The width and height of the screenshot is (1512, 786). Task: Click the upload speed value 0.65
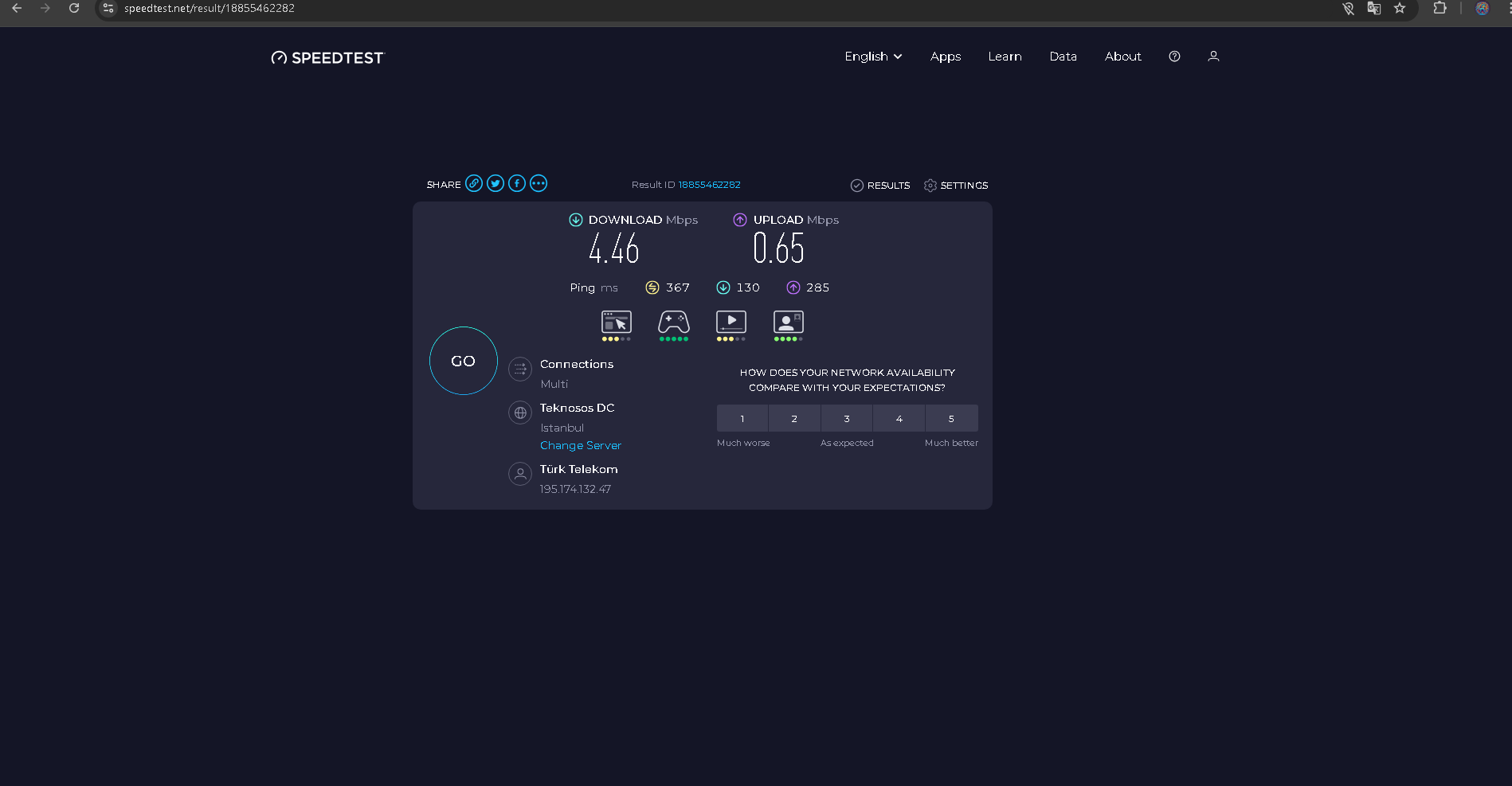[x=779, y=248]
